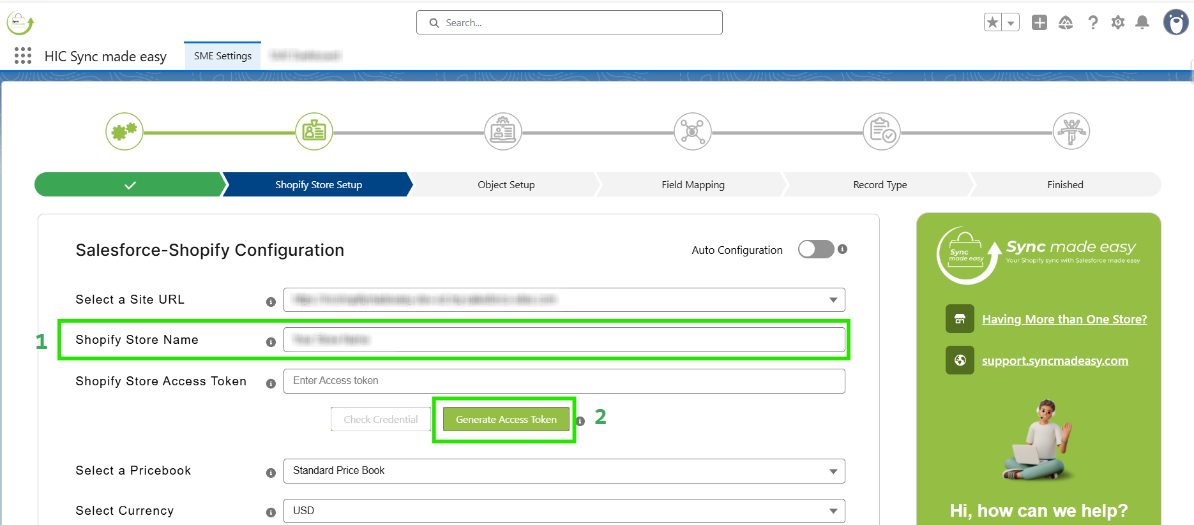Show the Generate Access Token info icon
This screenshot has height=525, width=1194.
[580, 421]
